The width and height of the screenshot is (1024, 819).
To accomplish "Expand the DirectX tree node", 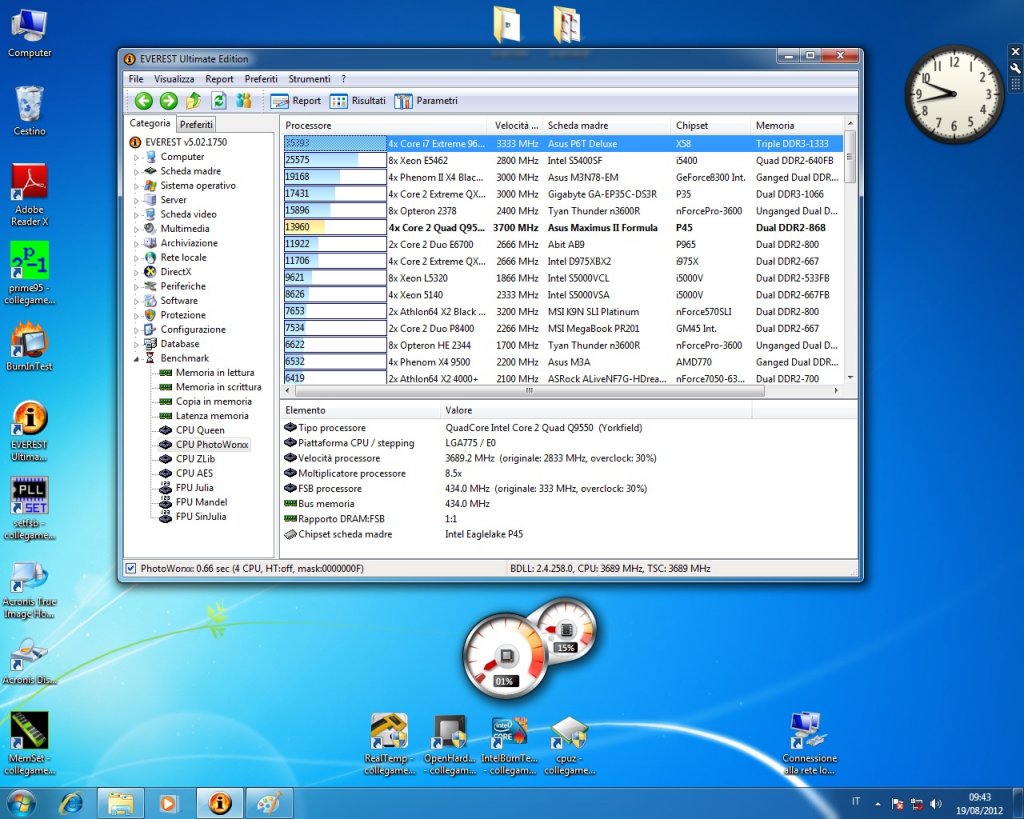I will [x=136, y=272].
